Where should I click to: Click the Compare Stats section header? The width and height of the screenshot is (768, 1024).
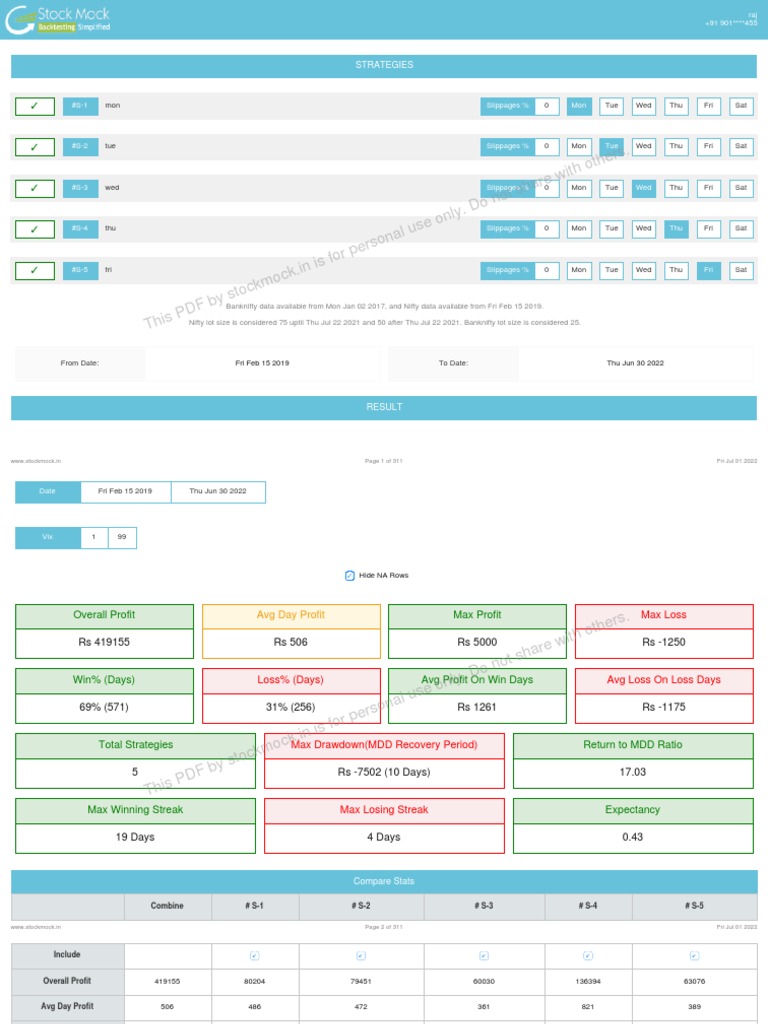pyautogui.click(x=384, y=881)
